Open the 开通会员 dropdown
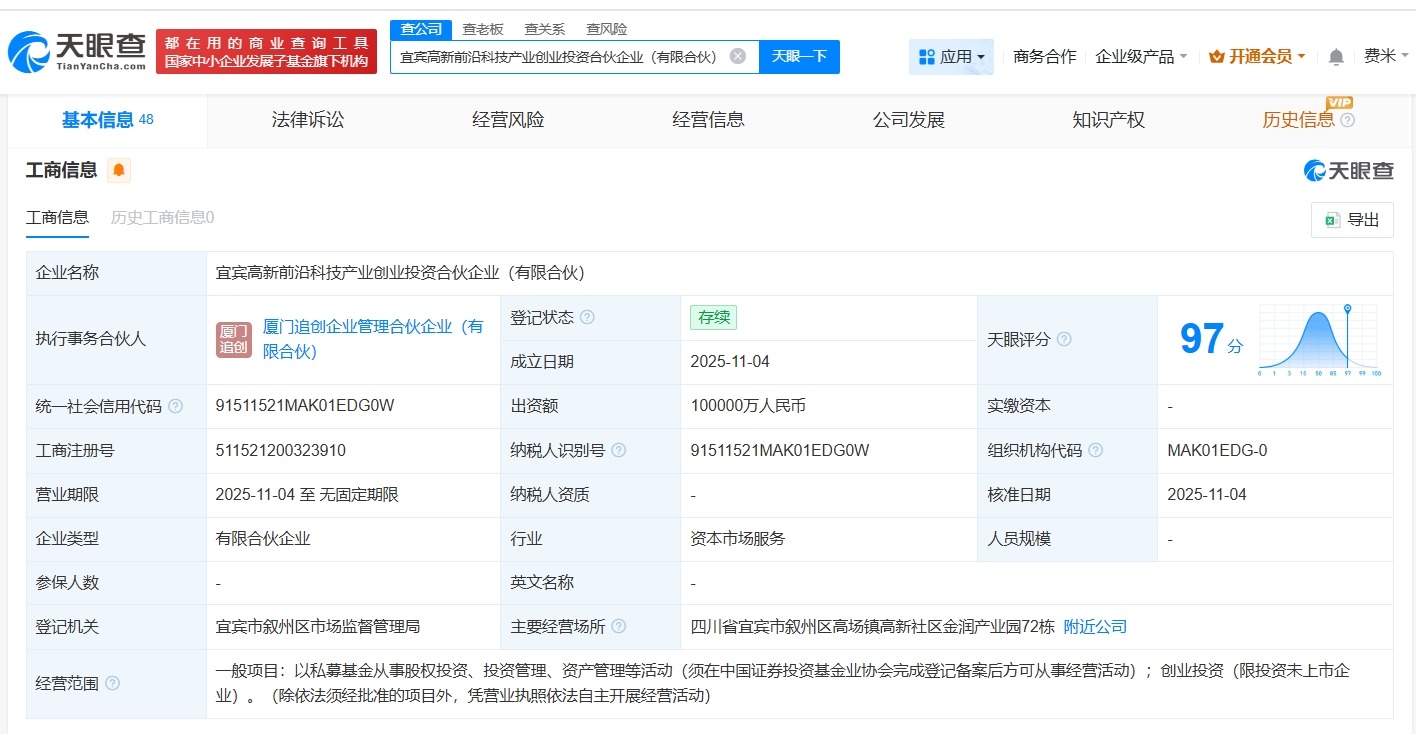Image resolution: width=1416 pixels, height=734 pixels. [x=1256, y=57]
